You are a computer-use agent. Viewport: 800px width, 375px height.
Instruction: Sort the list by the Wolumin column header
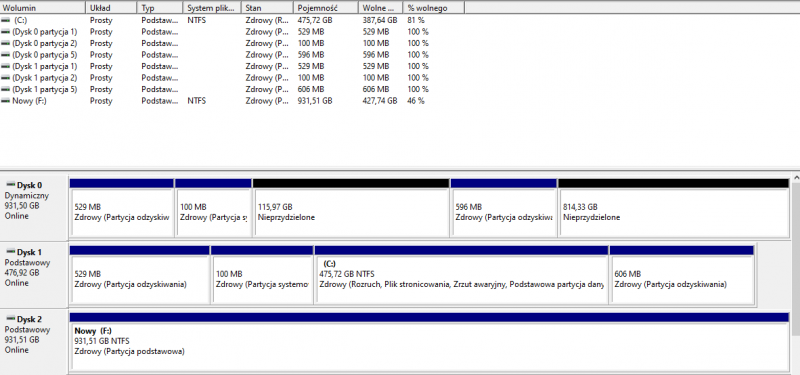(42, 8)
